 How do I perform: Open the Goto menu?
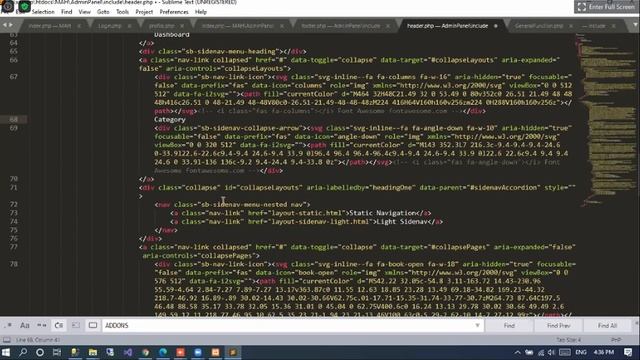click(x=103, y=12)
